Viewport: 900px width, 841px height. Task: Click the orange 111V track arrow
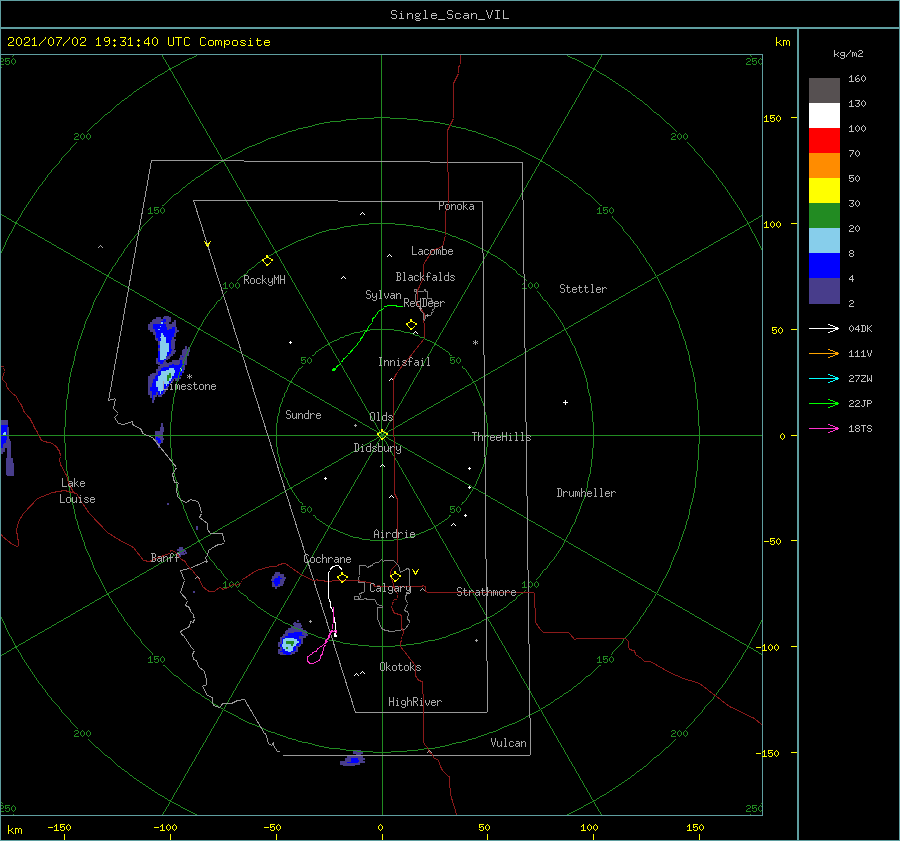(824, 354)
